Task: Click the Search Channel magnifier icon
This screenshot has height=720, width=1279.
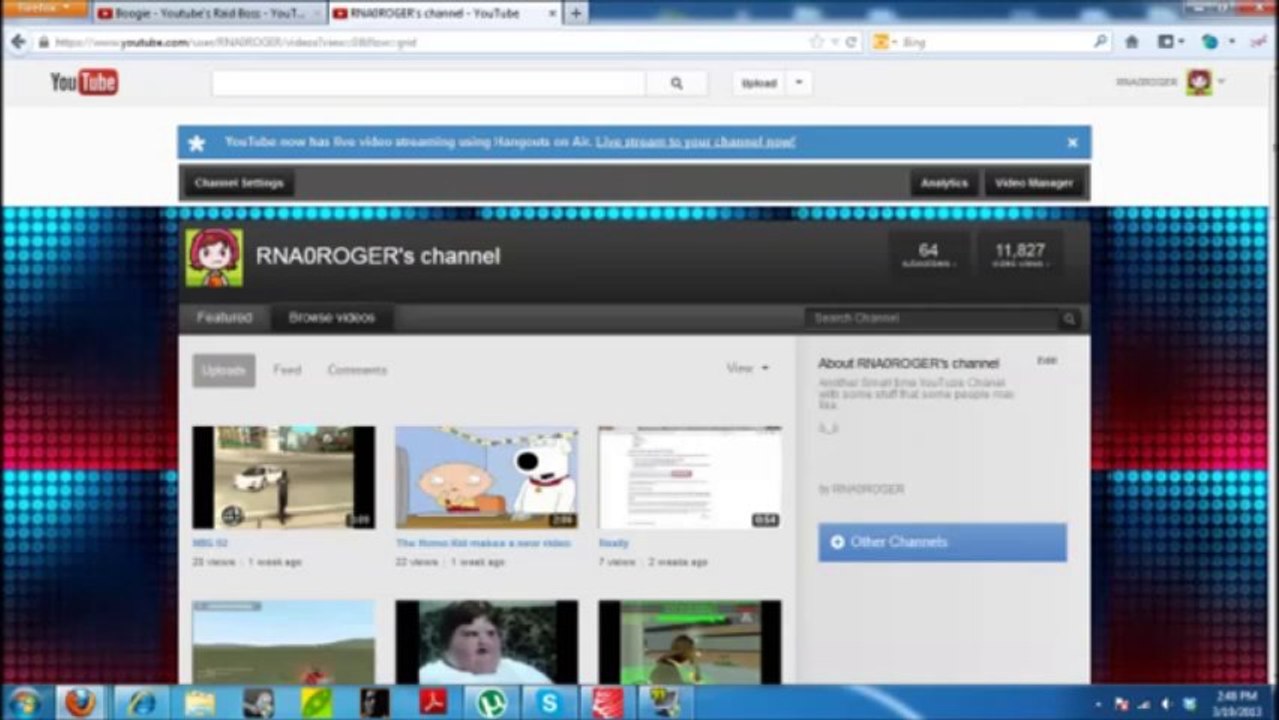Action: [1069, 319]
